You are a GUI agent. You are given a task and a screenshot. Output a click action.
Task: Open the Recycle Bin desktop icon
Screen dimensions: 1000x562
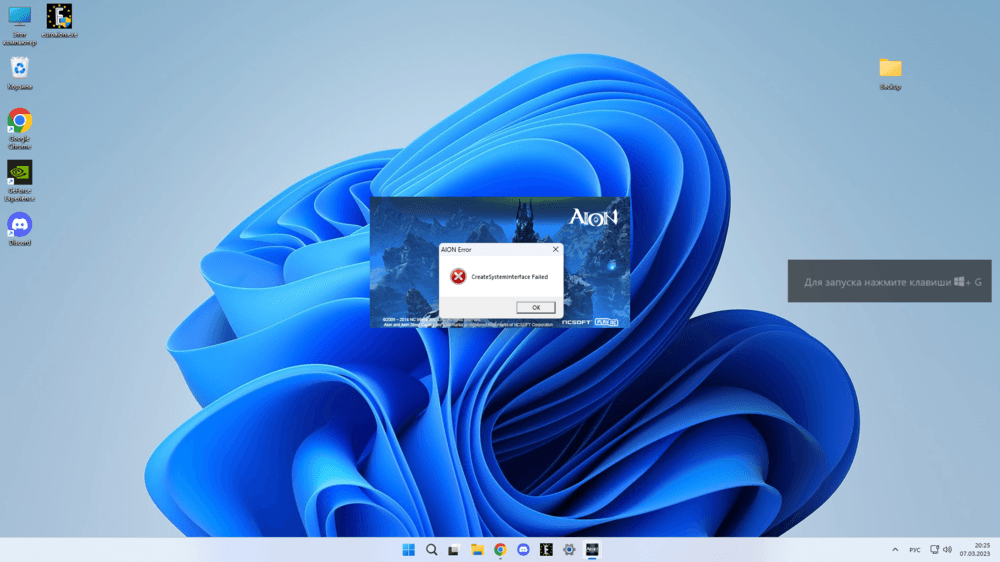[19, 68]
